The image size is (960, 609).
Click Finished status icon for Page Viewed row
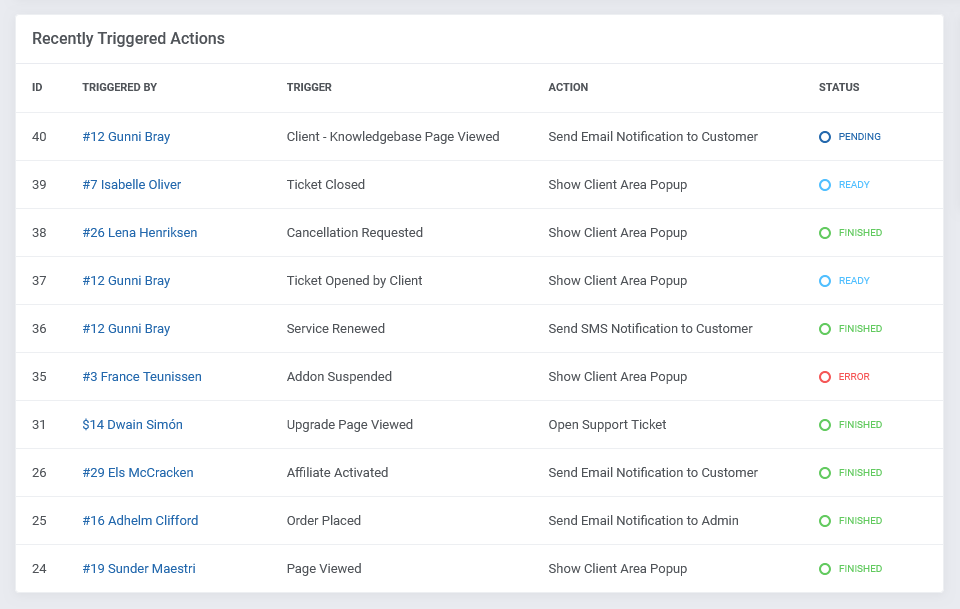coord(825,569)
